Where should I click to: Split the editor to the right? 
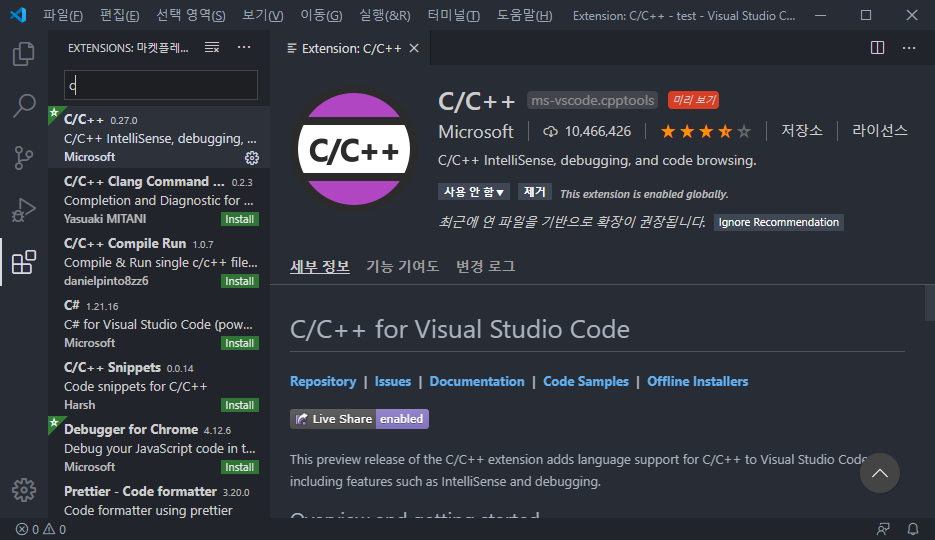click(x=877, y=48)
